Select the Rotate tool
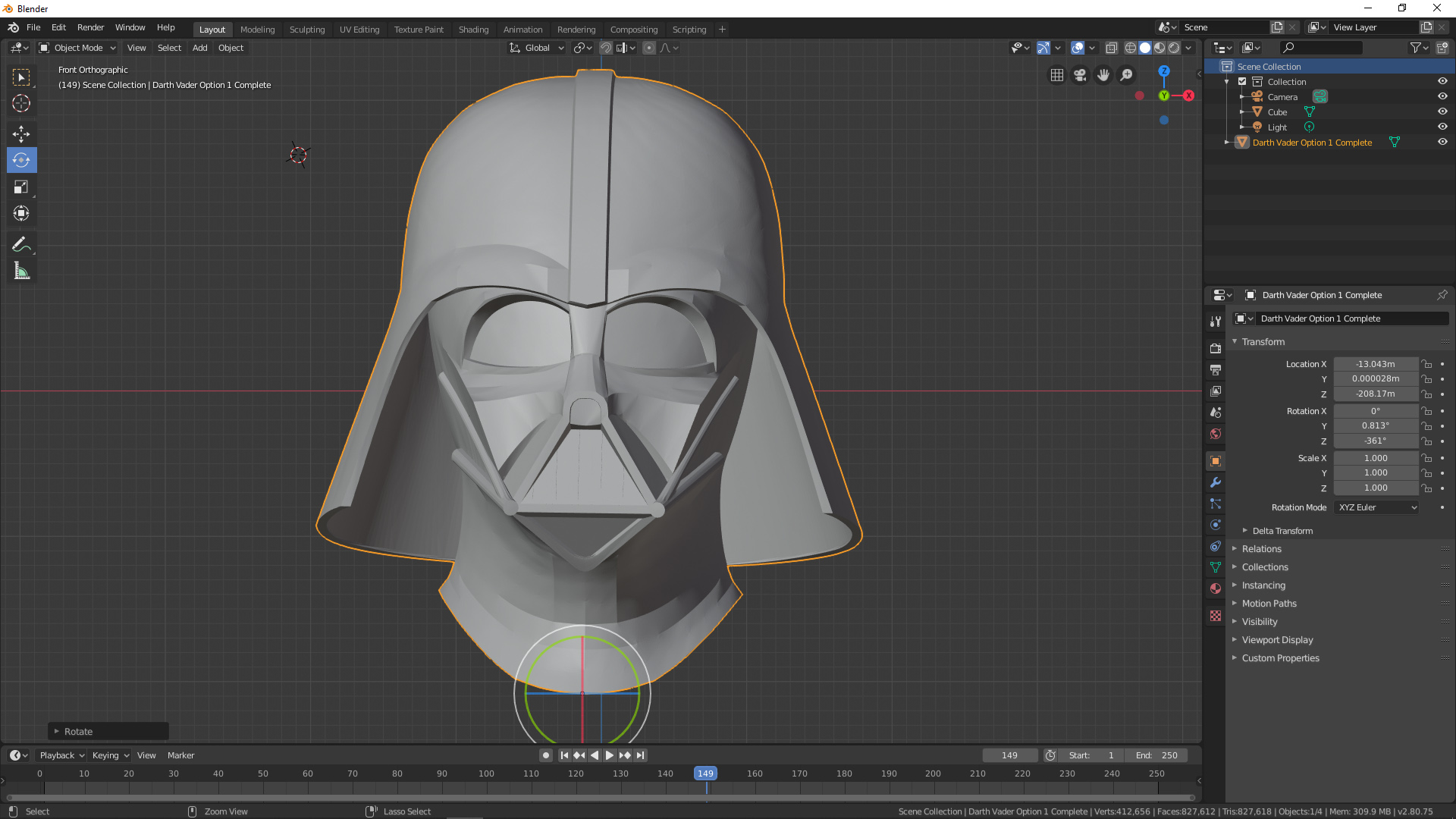Image resolution: width=1456 pixels, height=819 pixels. point(21,160)
